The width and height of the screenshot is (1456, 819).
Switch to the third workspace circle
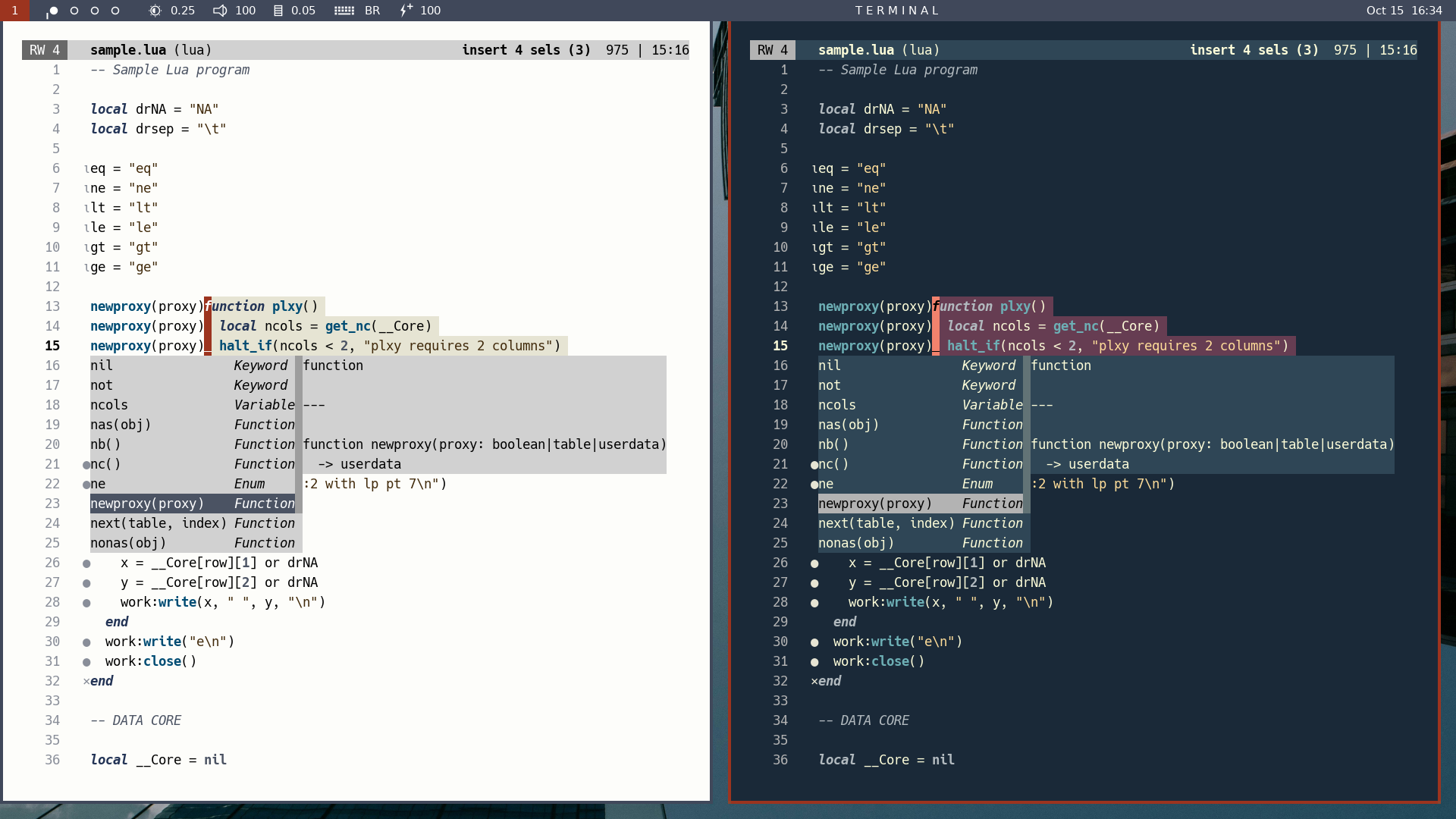pos(95,11)
